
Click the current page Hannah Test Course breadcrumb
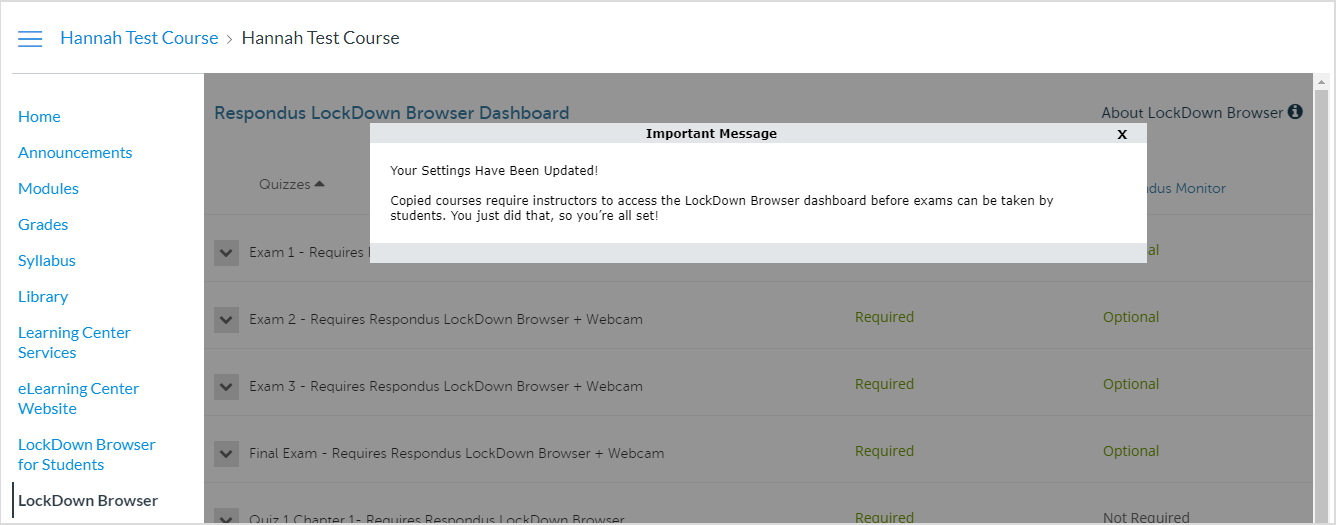(x=320, y=38)
